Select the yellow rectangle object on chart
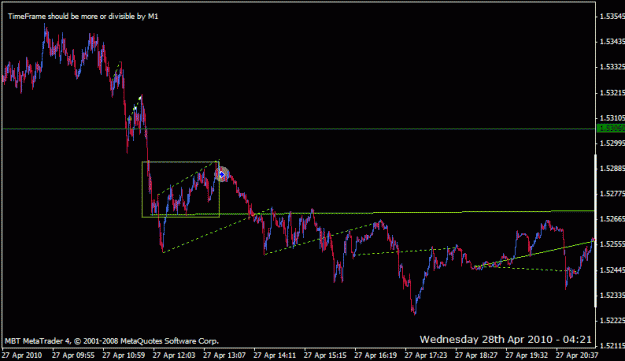The image size is (625, 361). coord(181,189)
